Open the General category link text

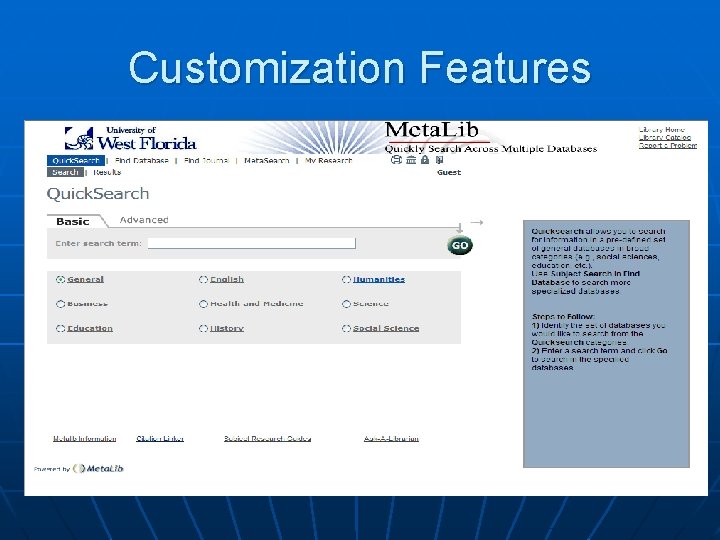coord(85,279)
